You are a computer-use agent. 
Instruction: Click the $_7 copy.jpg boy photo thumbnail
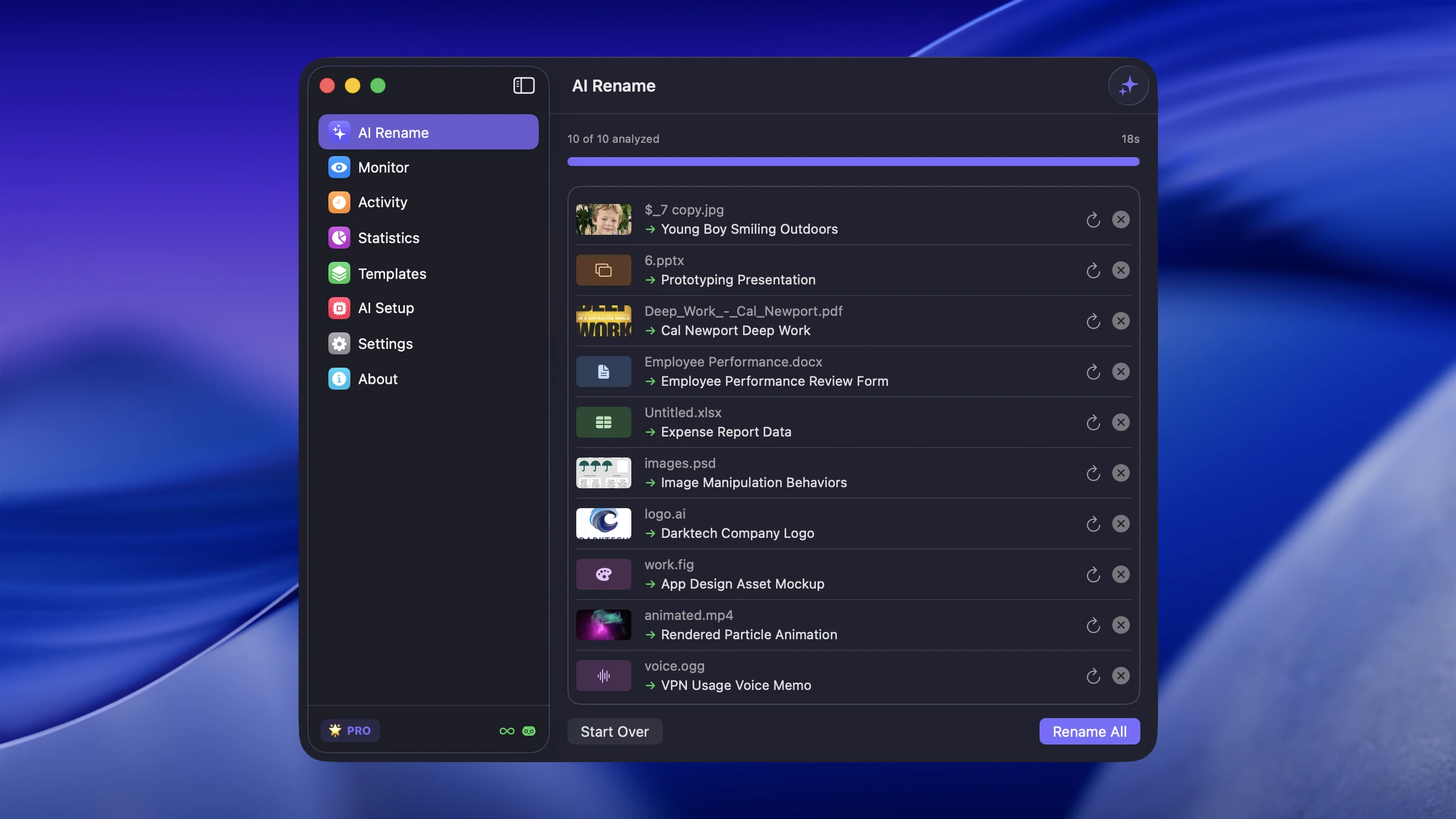[x=603, y=220]
